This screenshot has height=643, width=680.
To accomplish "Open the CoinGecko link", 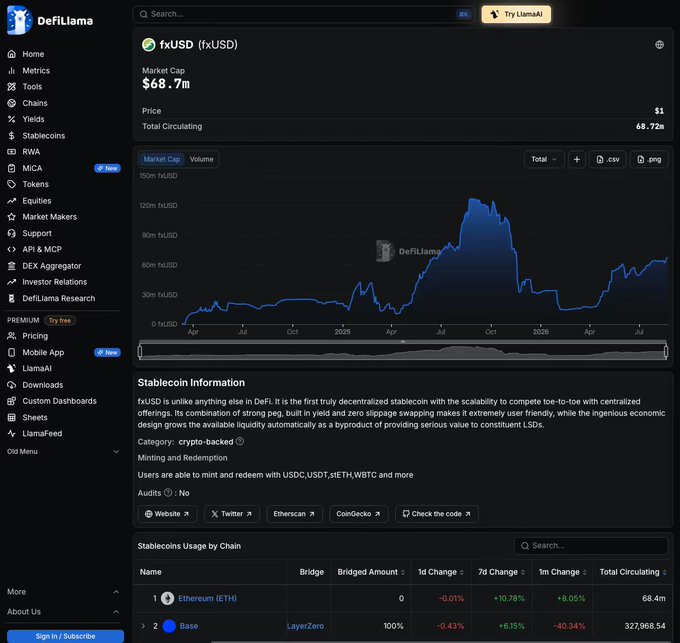I will 358,514.
